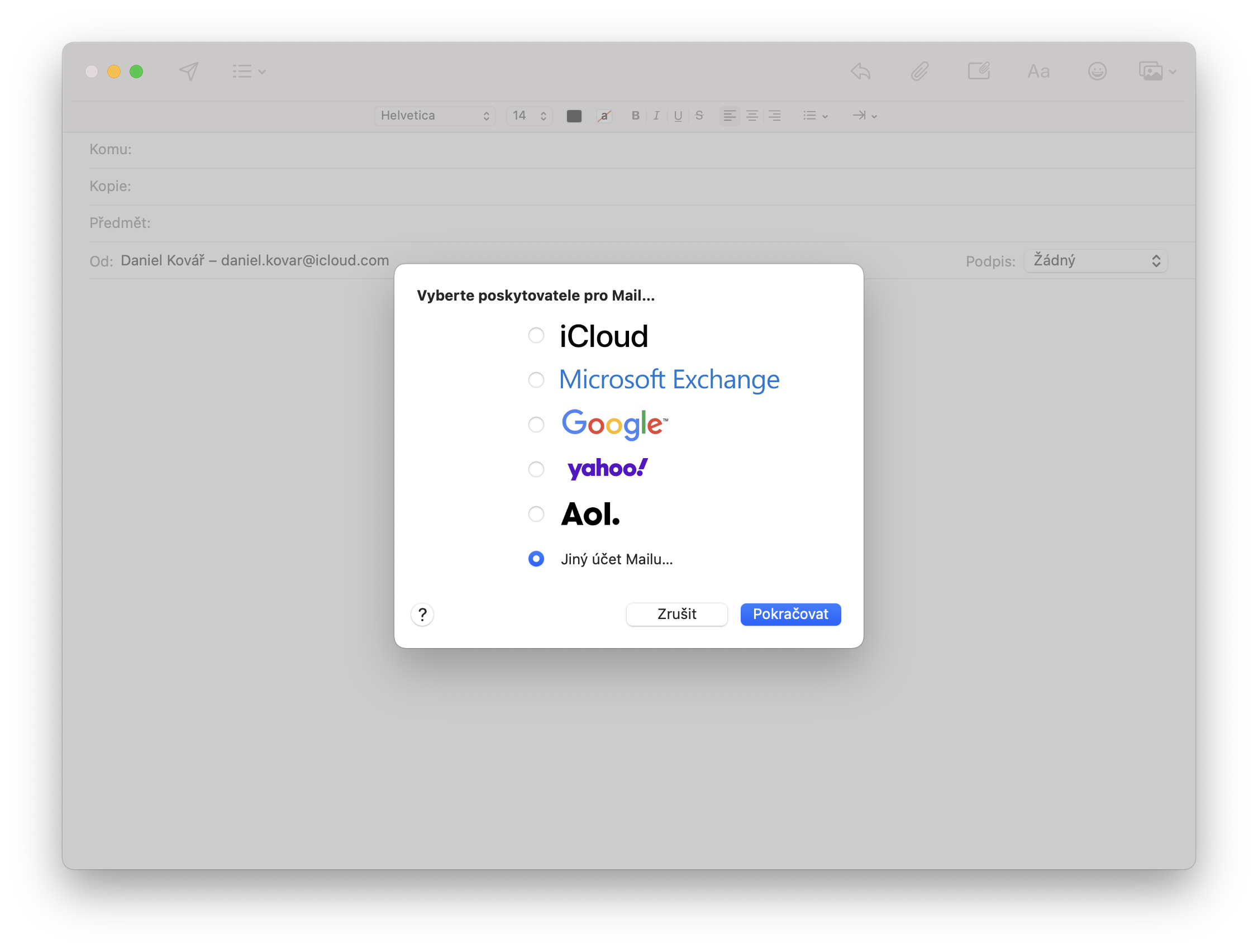Toggle the format bar Aa icon
1258x952 pixels.
(1038, 71)
